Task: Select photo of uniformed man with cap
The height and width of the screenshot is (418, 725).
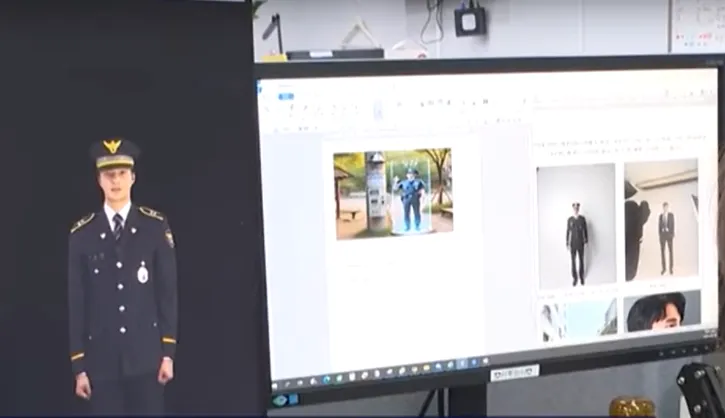Action: [x=576, y=225]
